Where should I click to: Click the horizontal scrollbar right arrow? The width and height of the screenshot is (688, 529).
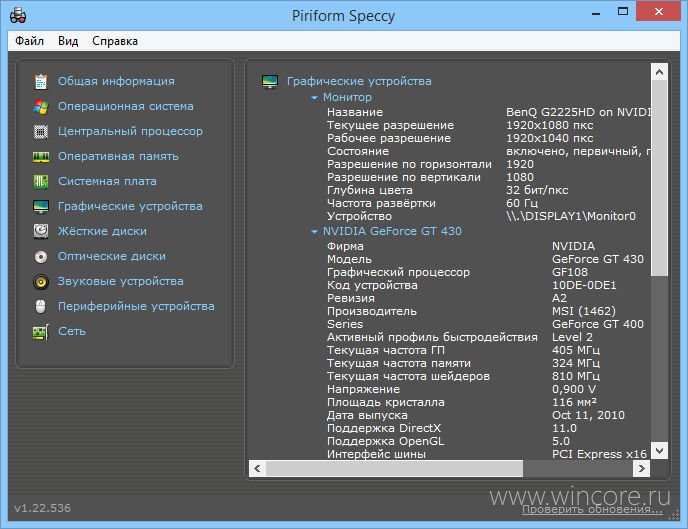(641, 468)
